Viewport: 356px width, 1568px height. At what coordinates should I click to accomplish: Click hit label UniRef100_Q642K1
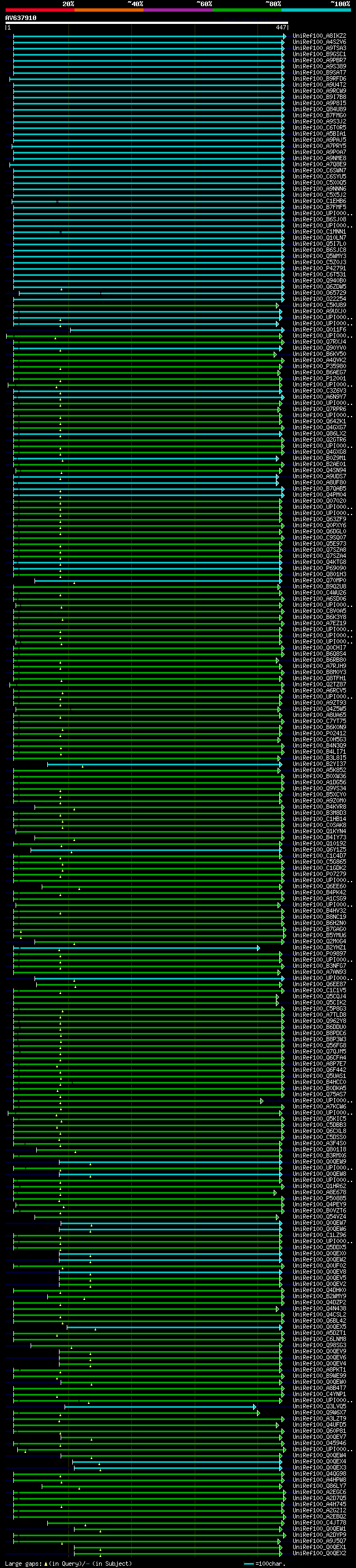[x=319, y=421]
